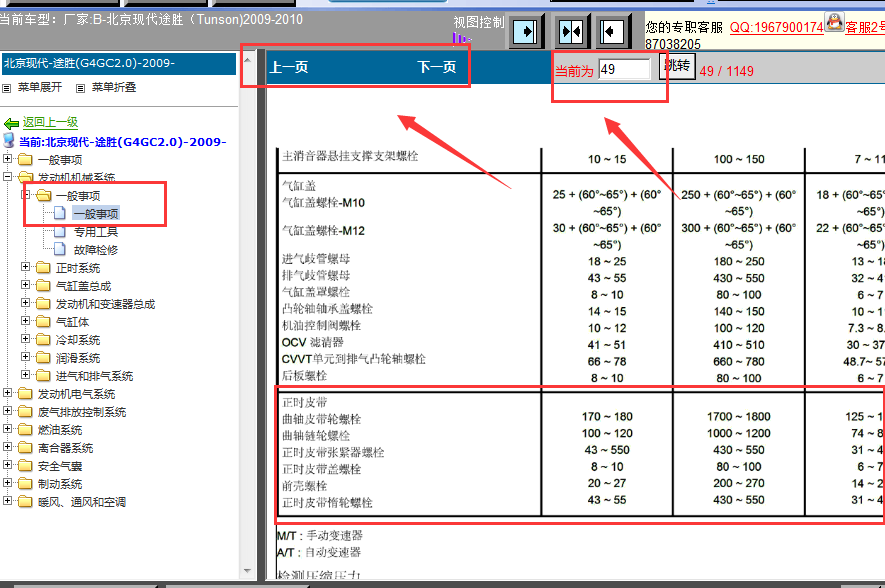This screenshot has width=885, height=588.
Task: Click the 49 / 1149 page counter
Action: (x=726, y=71)
